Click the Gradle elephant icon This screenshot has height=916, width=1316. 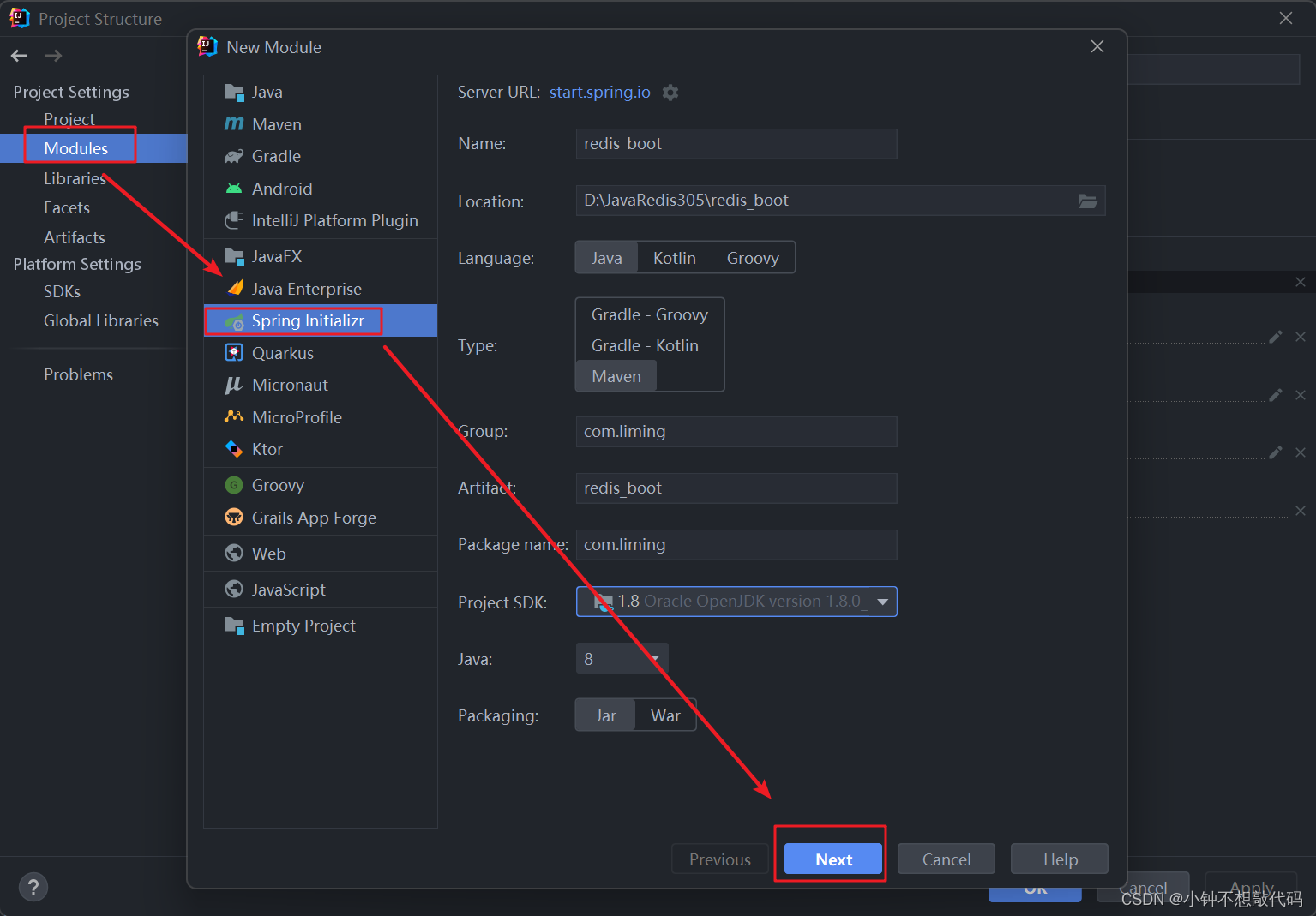pos(234,156)
